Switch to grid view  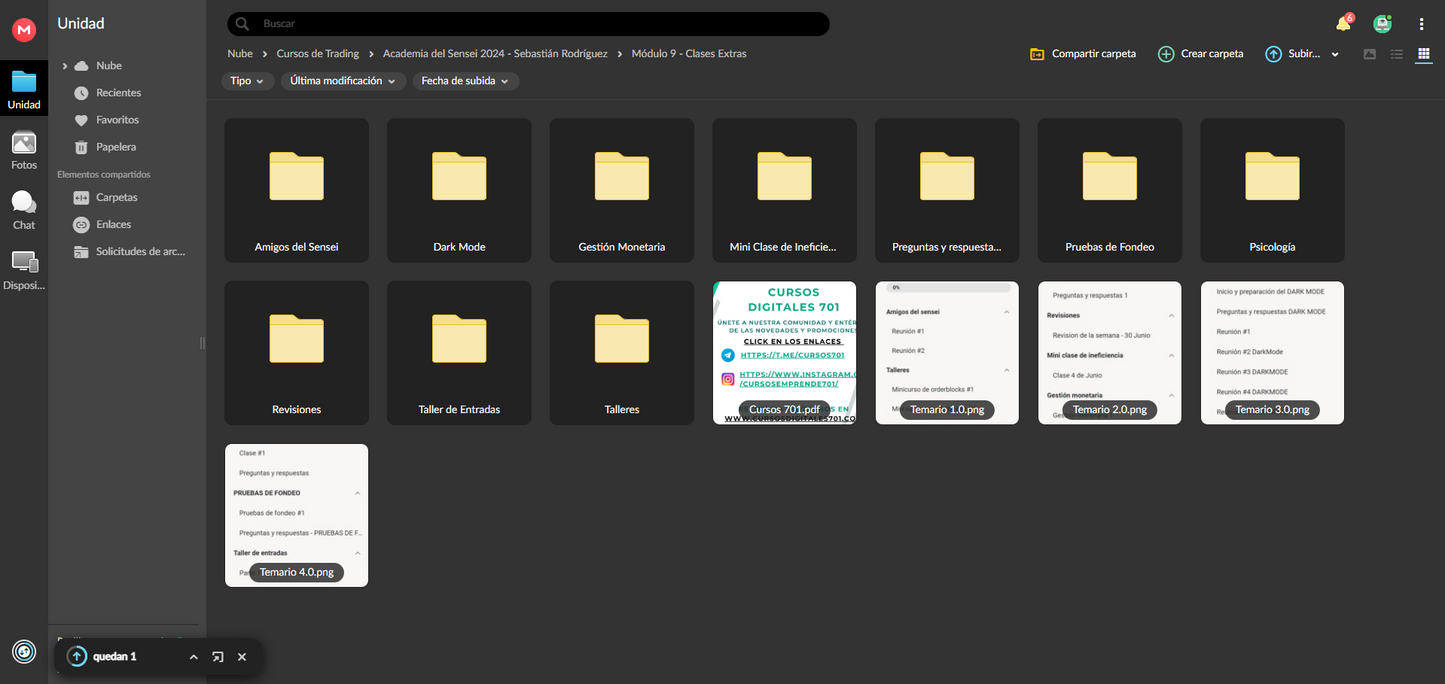[1424, 54]
